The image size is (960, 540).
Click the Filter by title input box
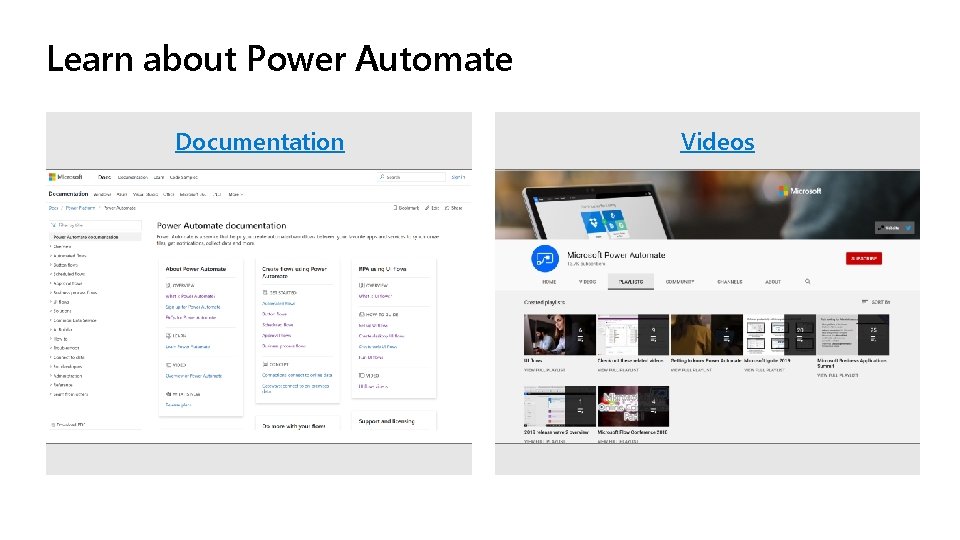95,225
